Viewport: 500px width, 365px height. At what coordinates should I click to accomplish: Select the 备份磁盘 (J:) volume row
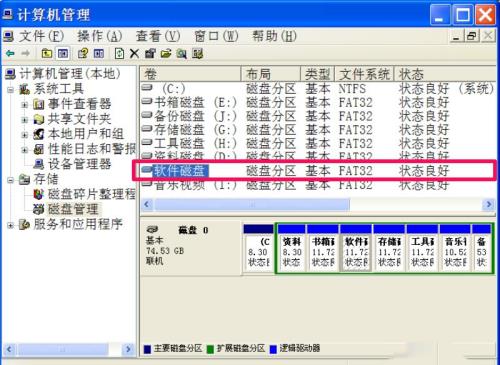tap(317, 116)
